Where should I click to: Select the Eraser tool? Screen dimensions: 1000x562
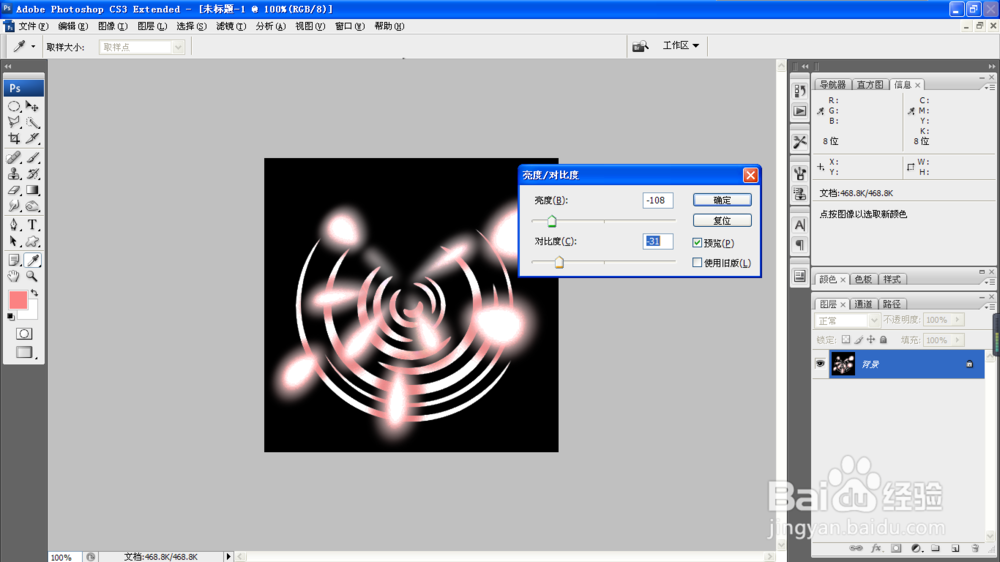[14, 190]
